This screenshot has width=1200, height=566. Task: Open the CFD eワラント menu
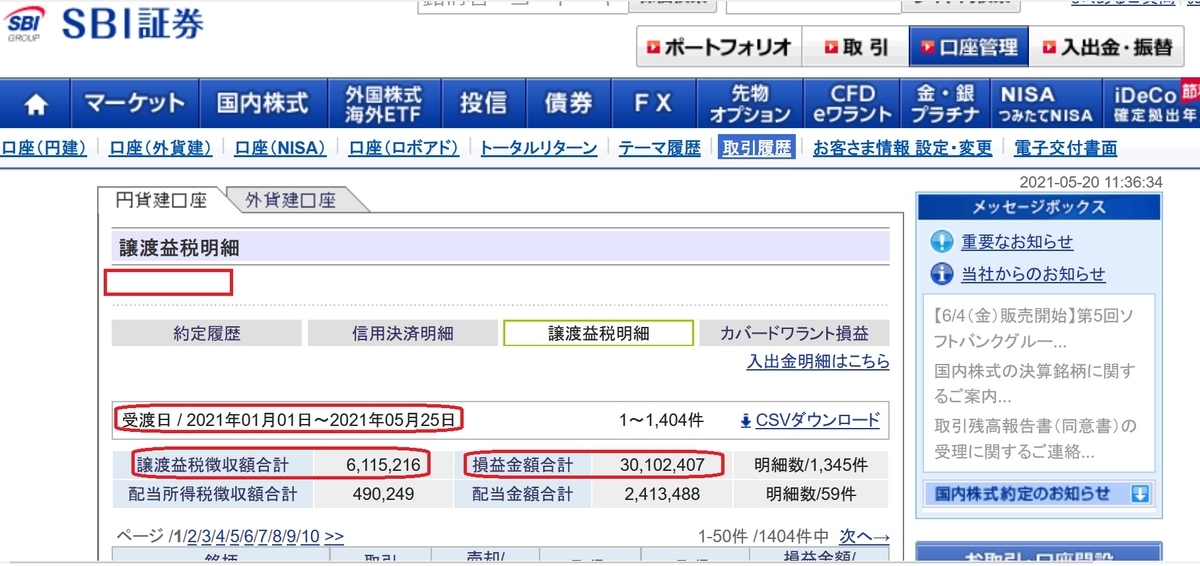(x=852, y=104)
